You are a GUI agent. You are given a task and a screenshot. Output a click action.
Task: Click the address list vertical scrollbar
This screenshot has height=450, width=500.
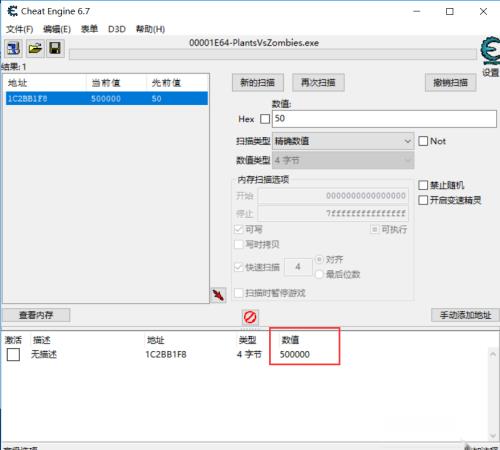[493, 395]
